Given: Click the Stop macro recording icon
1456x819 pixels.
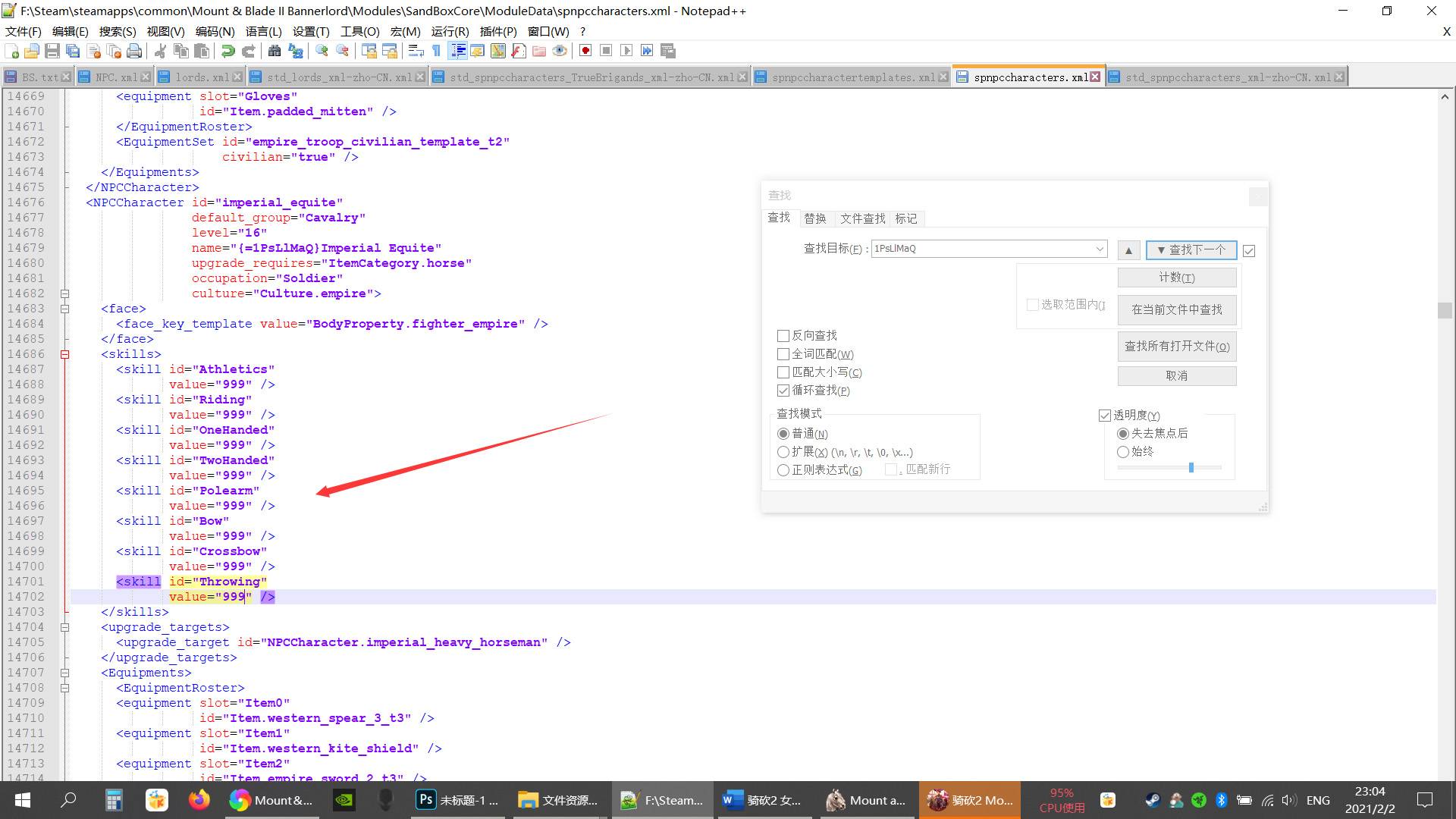Looking at the screenshot, I should point(606,51).
